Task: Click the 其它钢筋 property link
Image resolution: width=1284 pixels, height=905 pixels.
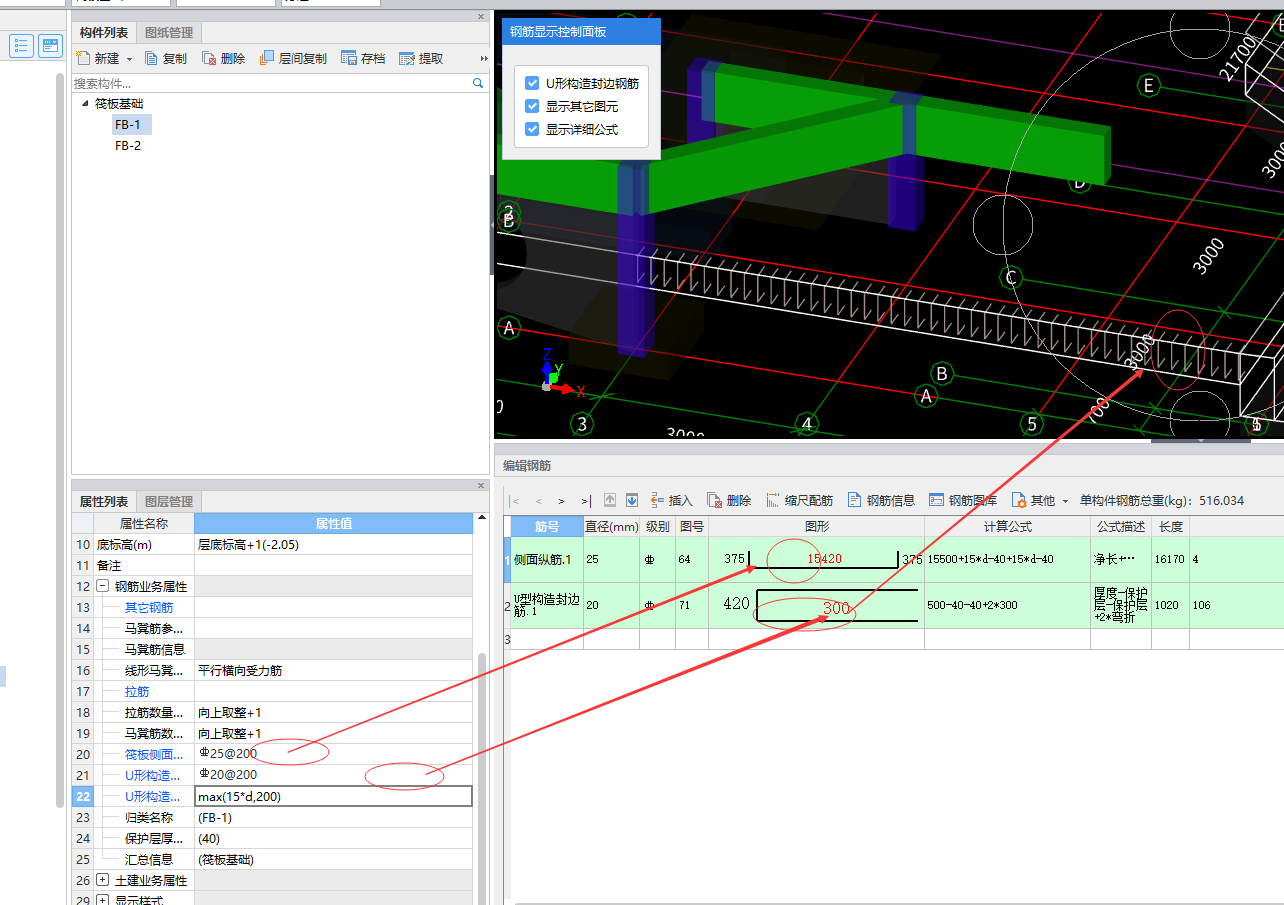Action: (149, 607)
